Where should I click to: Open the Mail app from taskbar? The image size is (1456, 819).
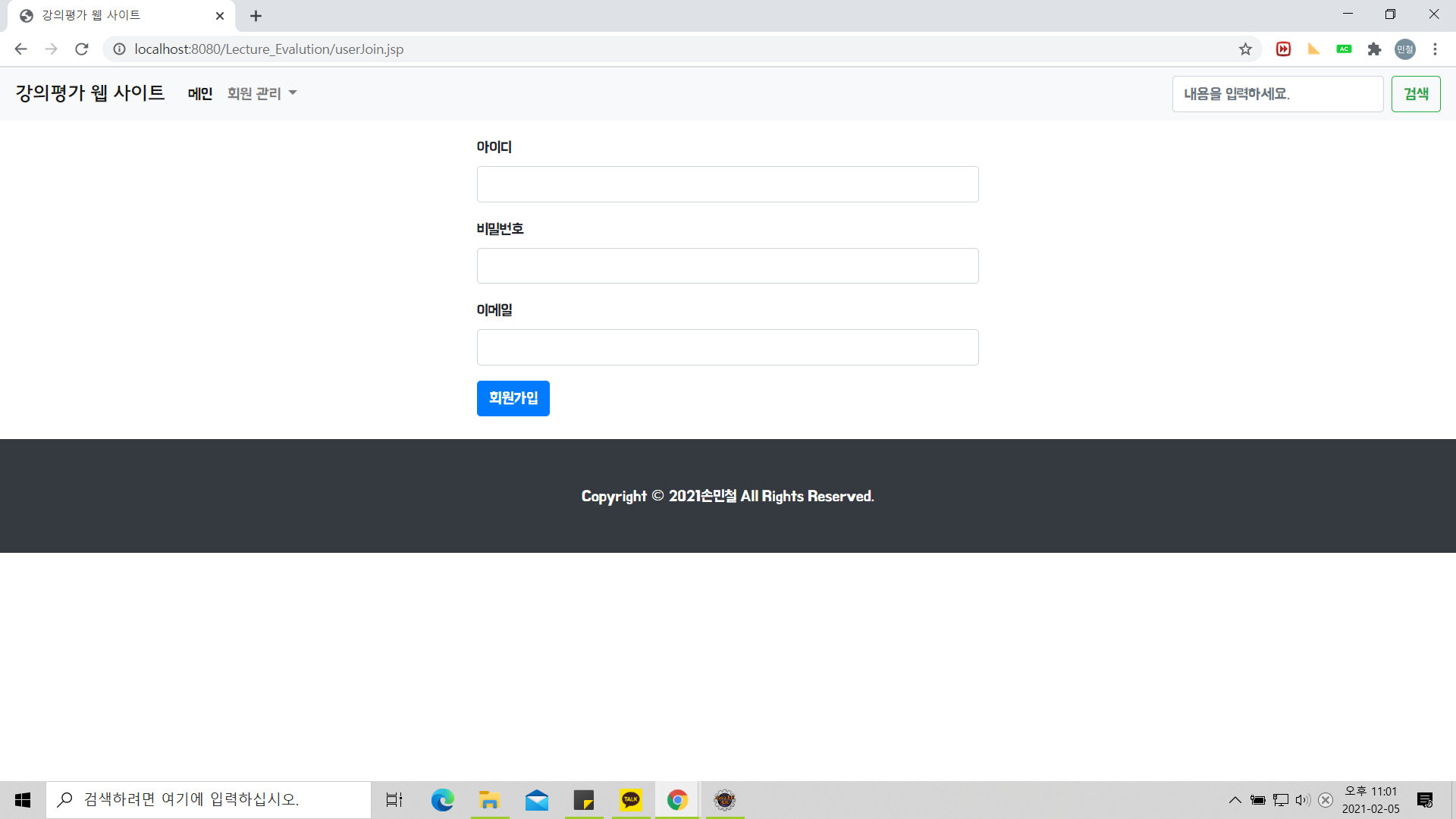[x=537, y=800]
